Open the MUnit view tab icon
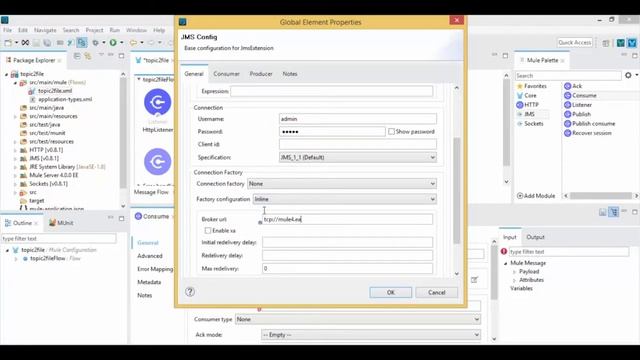Image resolution: width=640 pixels, height=360 pixels. pyautogui.click(x=52, y=223)
